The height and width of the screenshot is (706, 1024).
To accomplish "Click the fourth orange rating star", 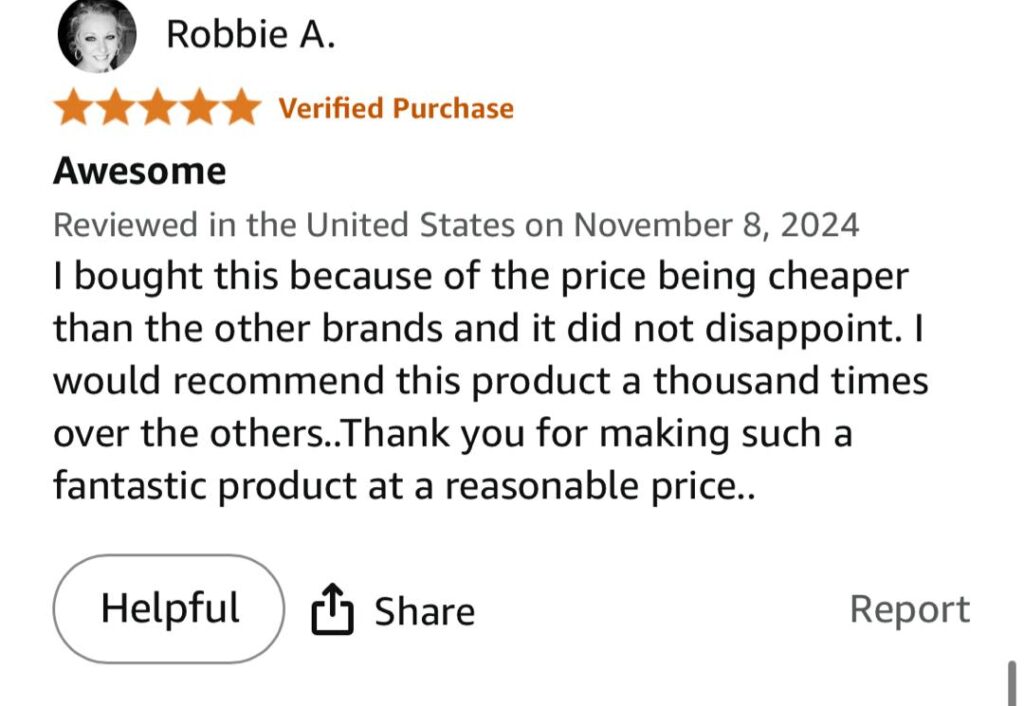I will [x=198, y=108].
